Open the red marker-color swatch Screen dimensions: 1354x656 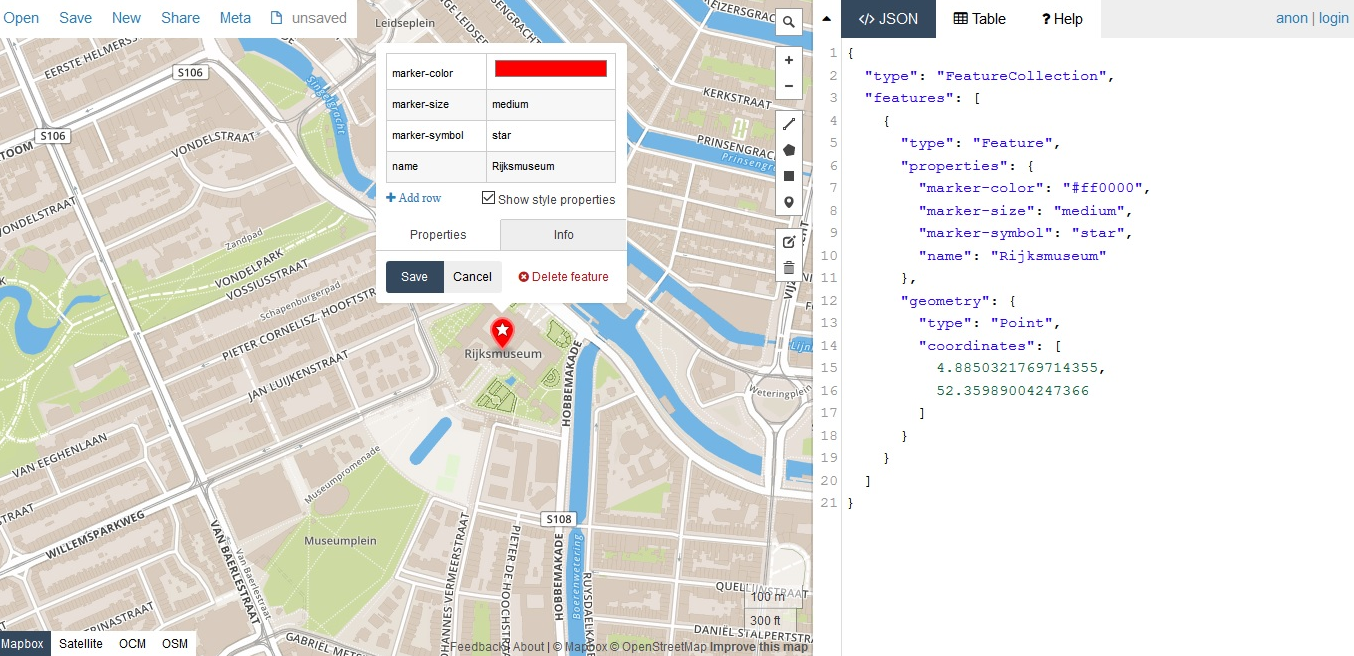pyautogui.click(x=551, y=68)
